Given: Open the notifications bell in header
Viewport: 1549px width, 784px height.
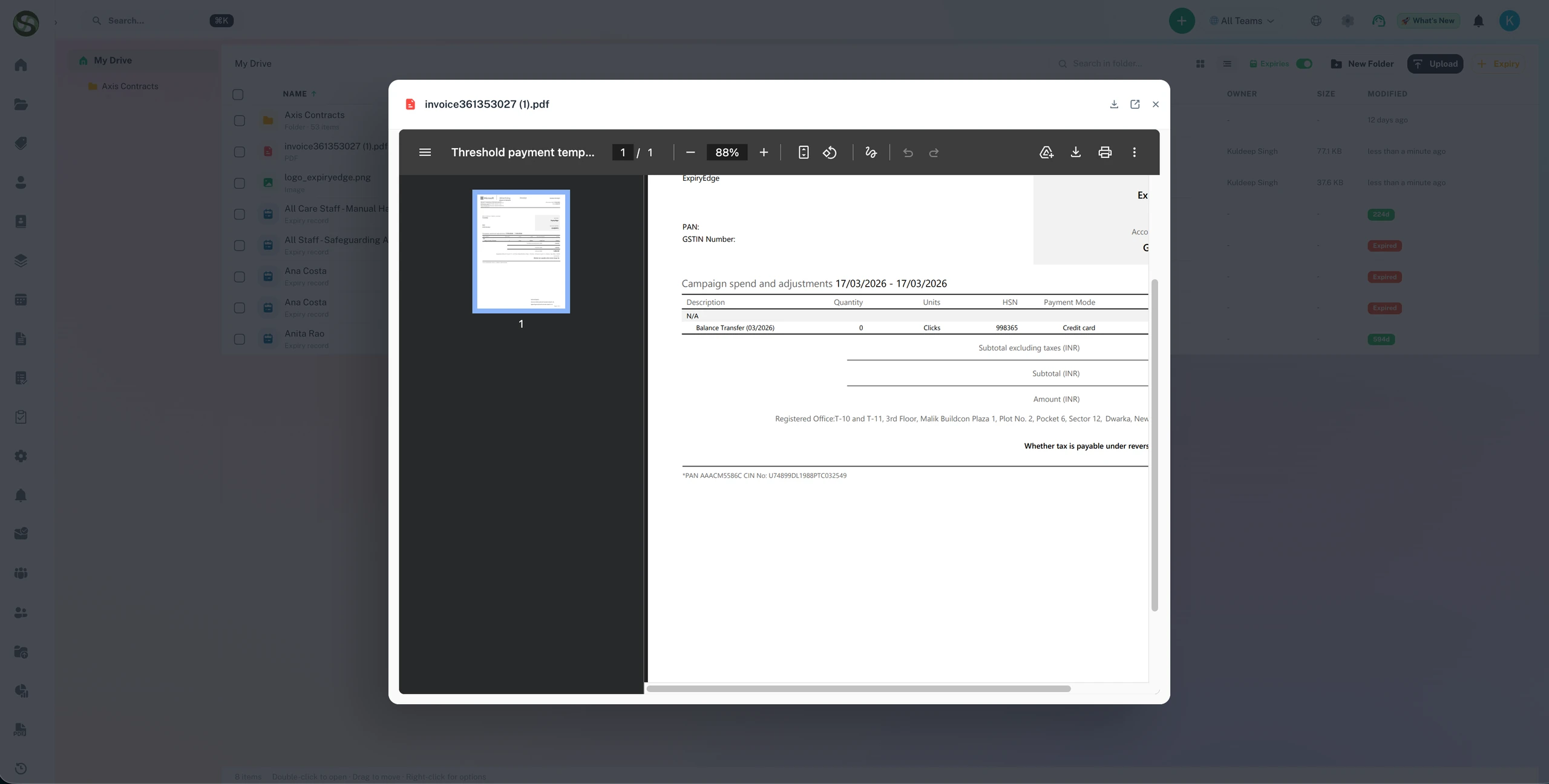Looking at the screenshot, I should 1479,21.
